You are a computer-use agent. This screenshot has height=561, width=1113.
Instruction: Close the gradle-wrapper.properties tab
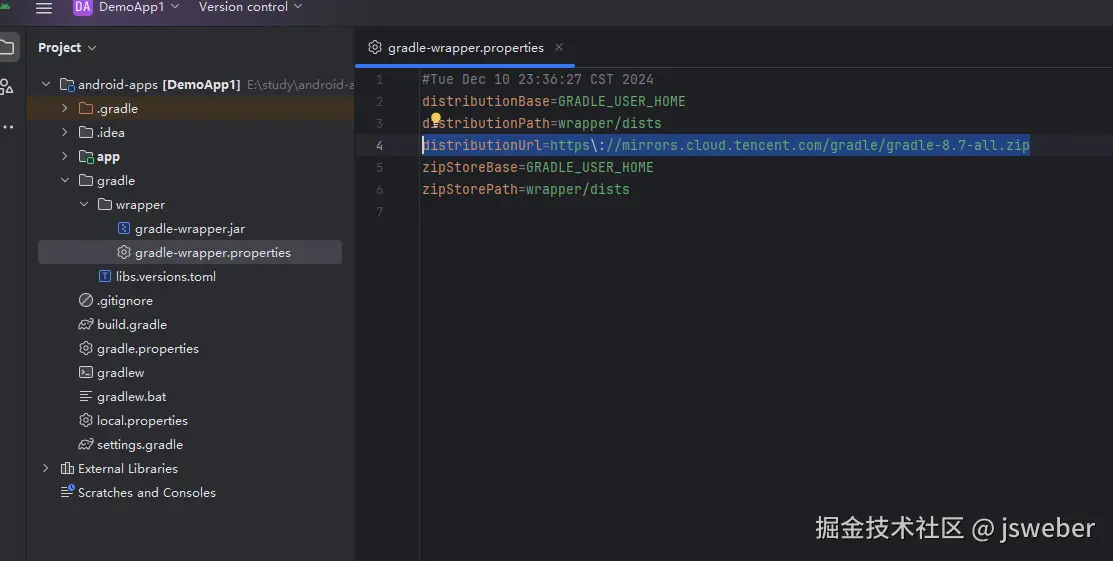click(559, 48)
